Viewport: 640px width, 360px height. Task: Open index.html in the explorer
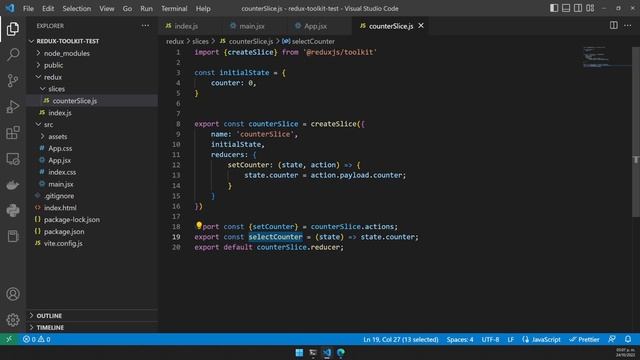click(x=60, y=208)
